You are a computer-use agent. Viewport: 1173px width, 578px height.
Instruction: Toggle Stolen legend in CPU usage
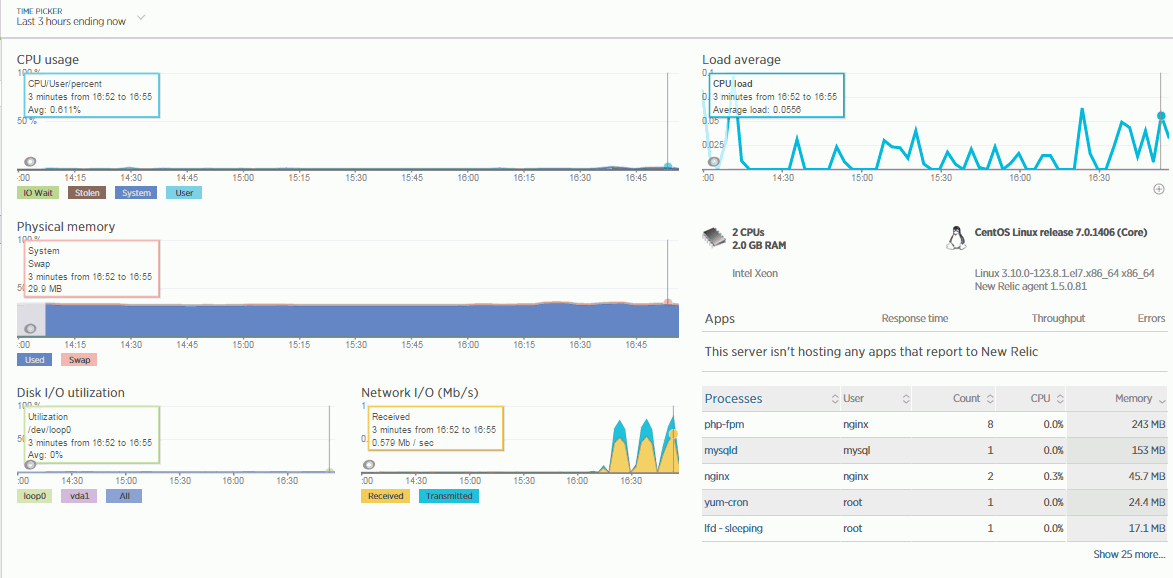point(87,193)
